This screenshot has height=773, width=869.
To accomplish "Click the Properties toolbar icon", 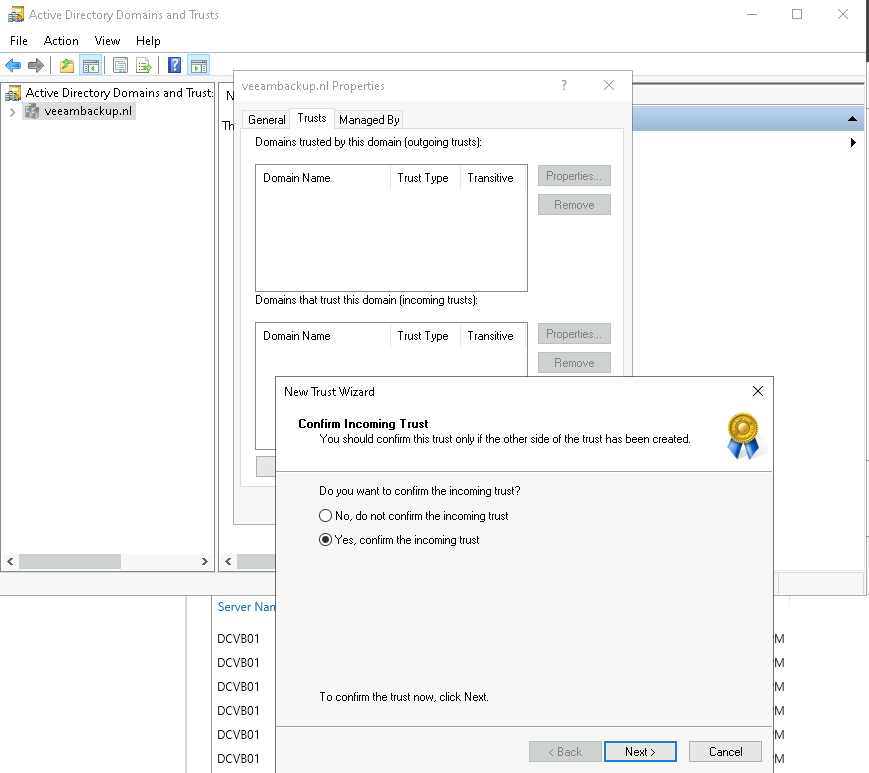I will tap(120, 66).
